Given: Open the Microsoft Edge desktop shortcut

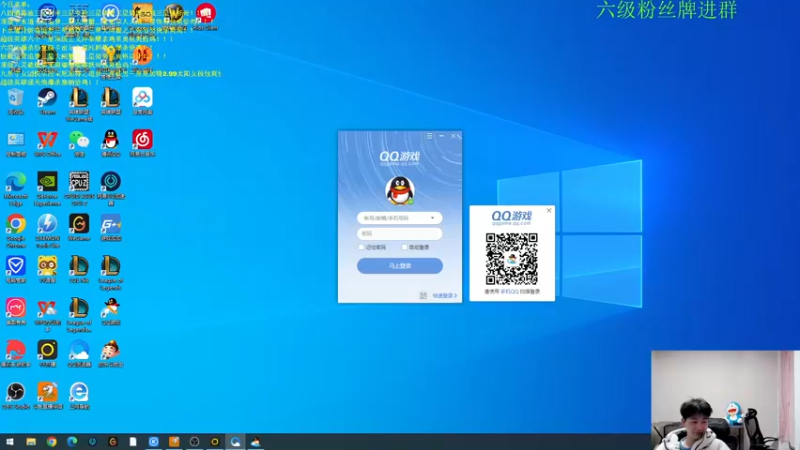Looking at the screenshot, I should click(x=16, y=188).
